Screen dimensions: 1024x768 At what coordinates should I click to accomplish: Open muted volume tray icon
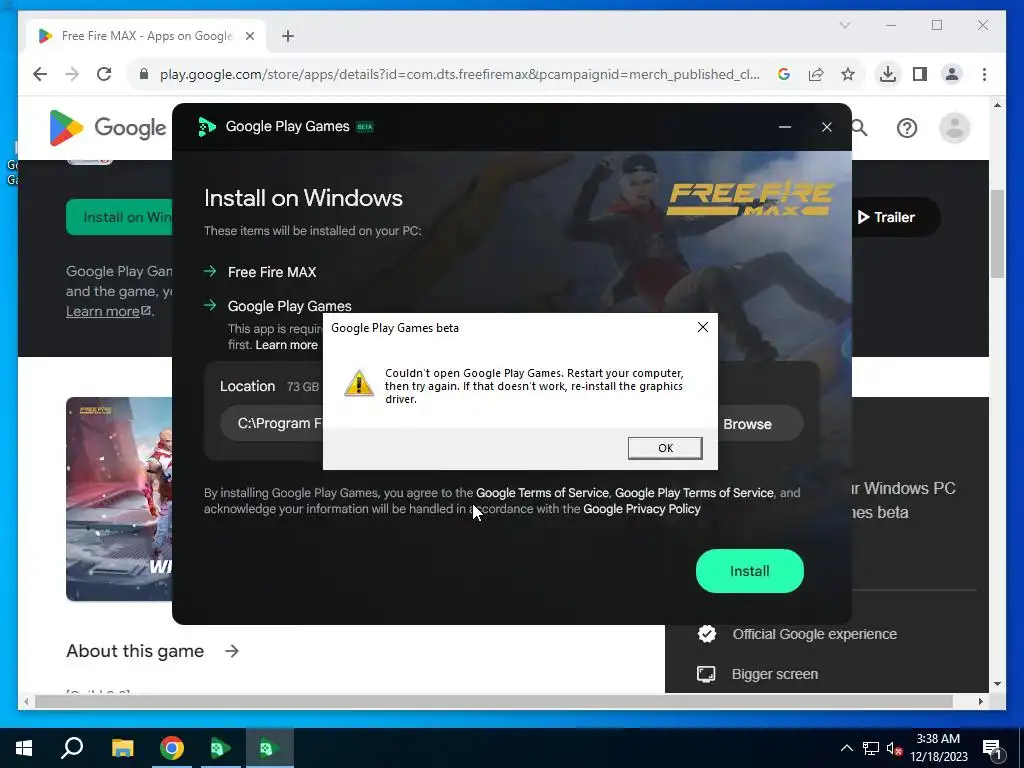[x=894, y=748]
